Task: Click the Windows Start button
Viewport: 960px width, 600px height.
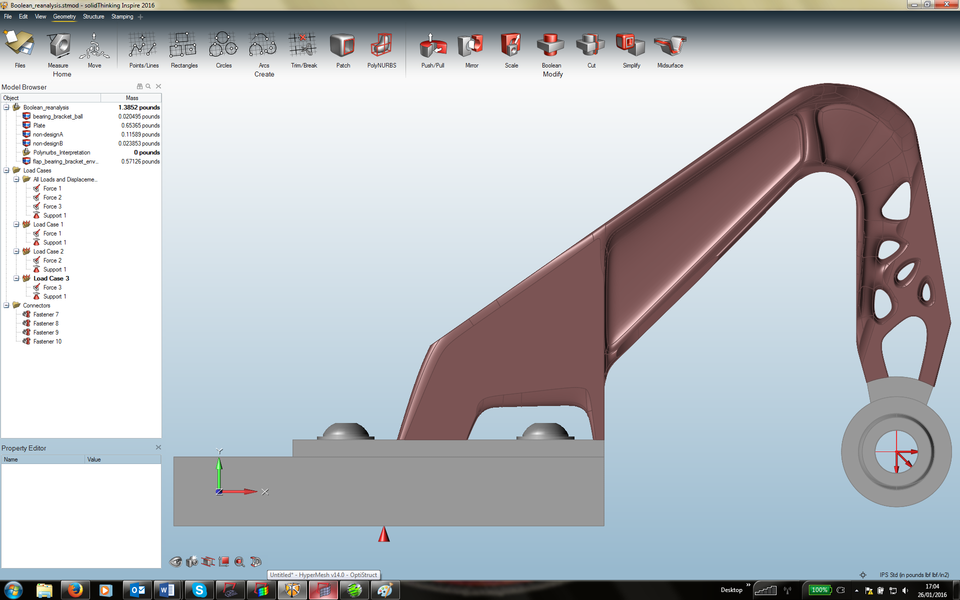Action: pos(12,590)
